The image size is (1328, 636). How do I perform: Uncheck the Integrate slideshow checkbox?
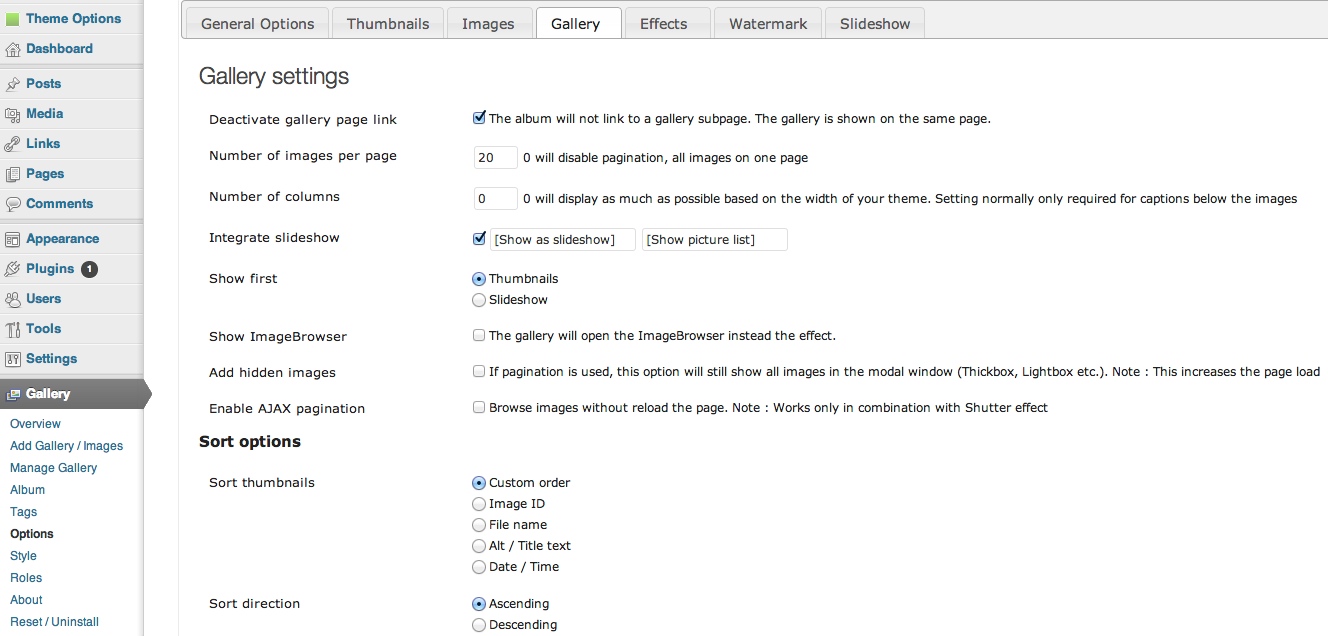click(x=479, y=239)
